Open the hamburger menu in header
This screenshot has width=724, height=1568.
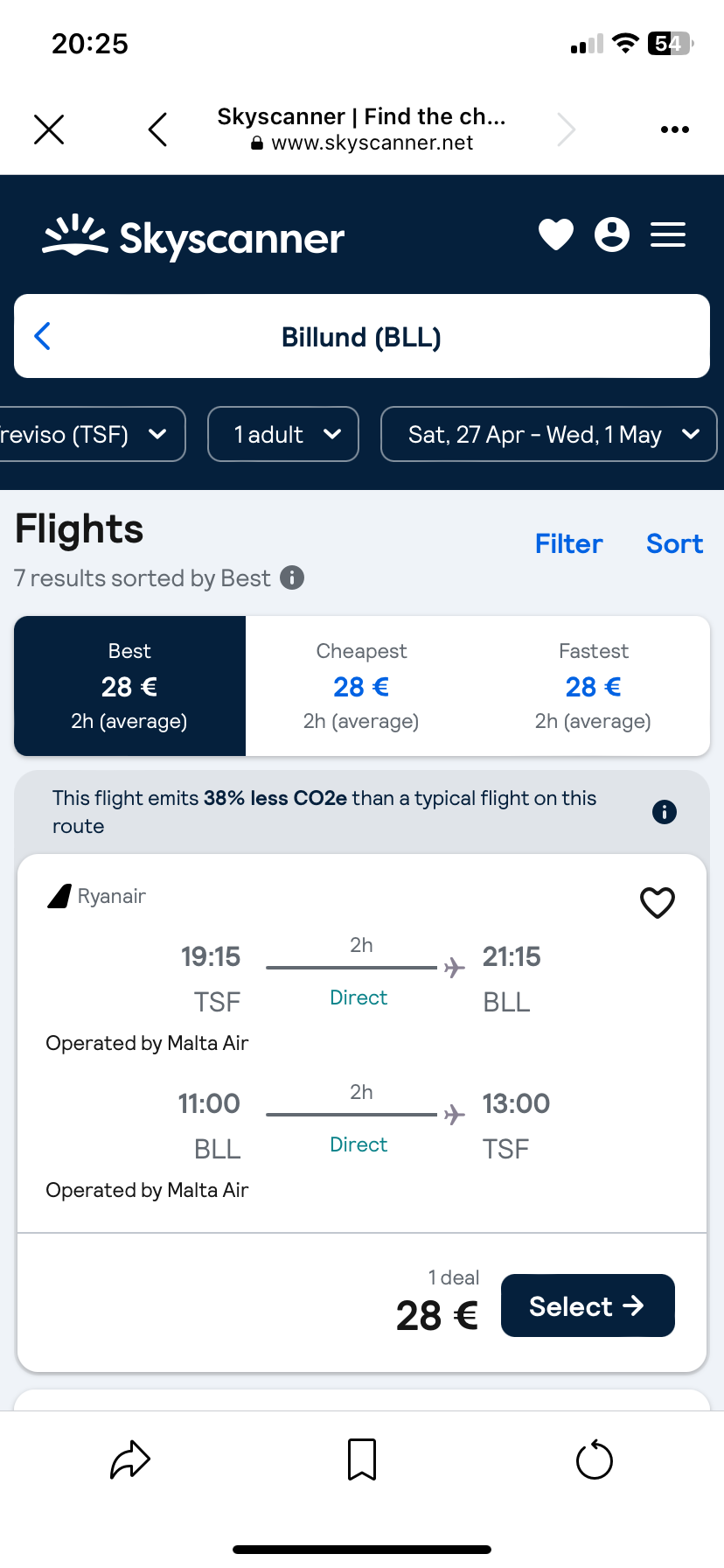668,234
